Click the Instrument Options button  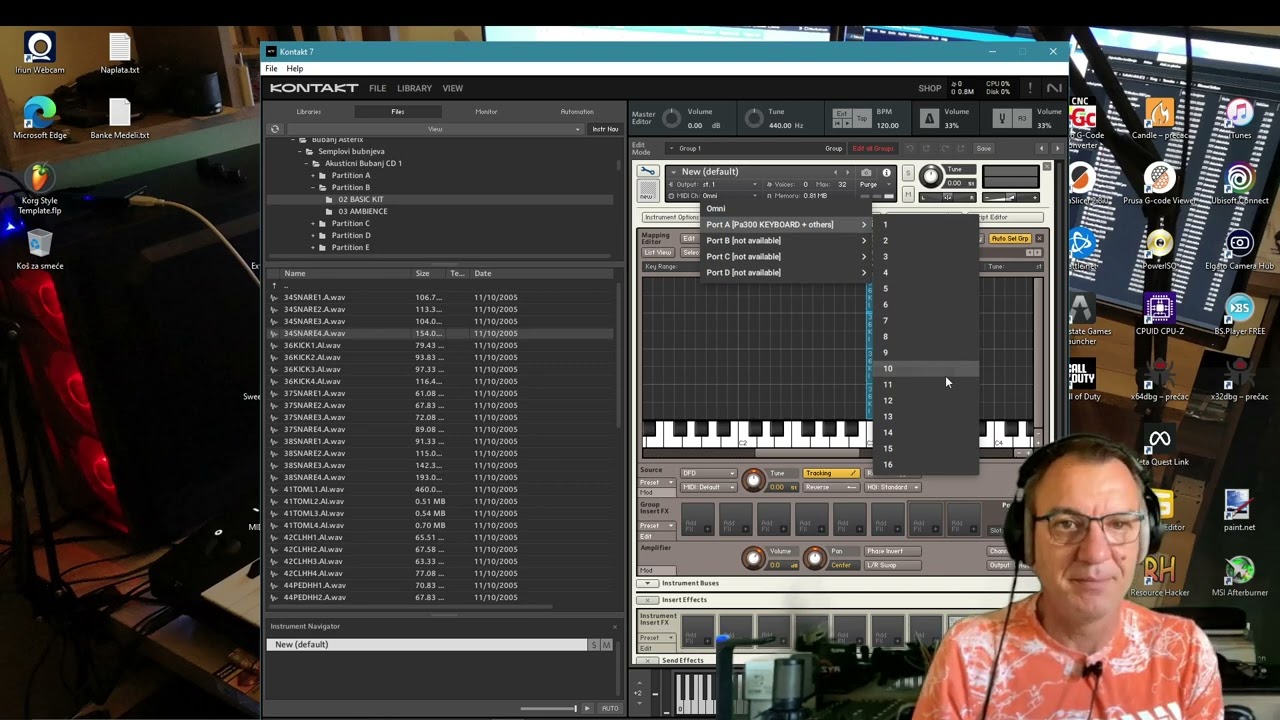tap(672, 217)
